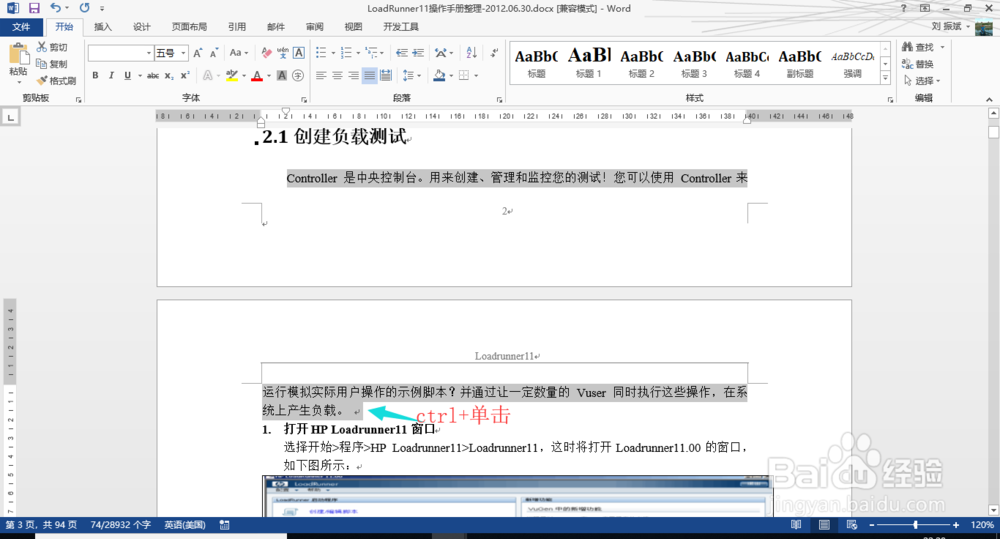
Task: Click the Subscript x₂ icon
Action: pyautogui.click(x=168, y=75)
